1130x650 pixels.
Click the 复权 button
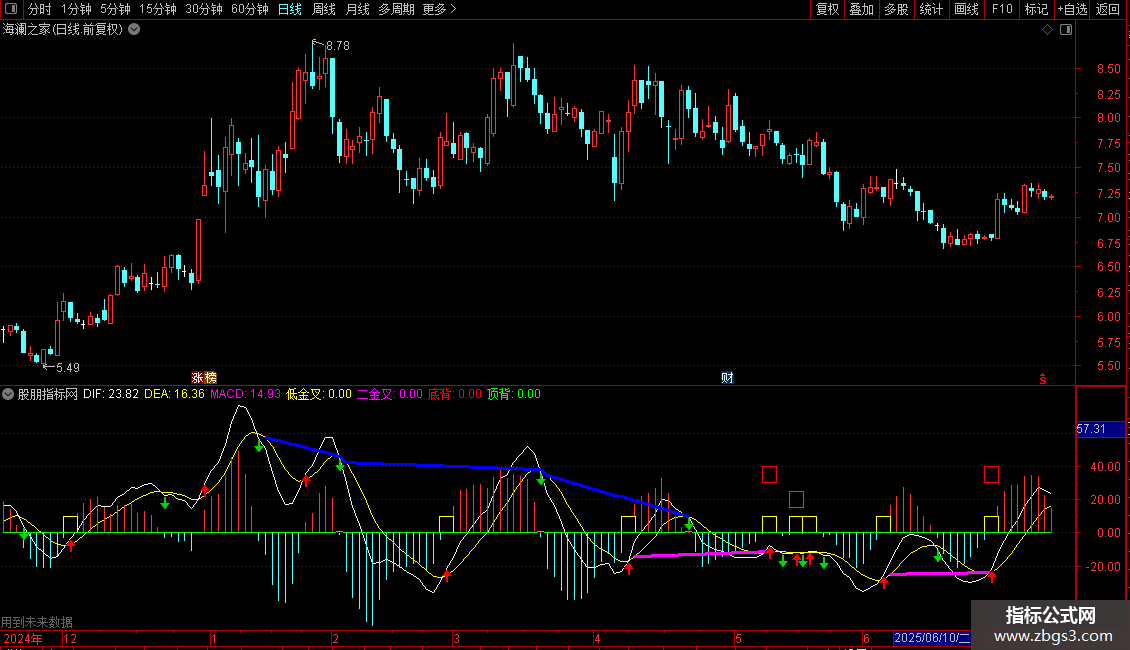(827, 10)
